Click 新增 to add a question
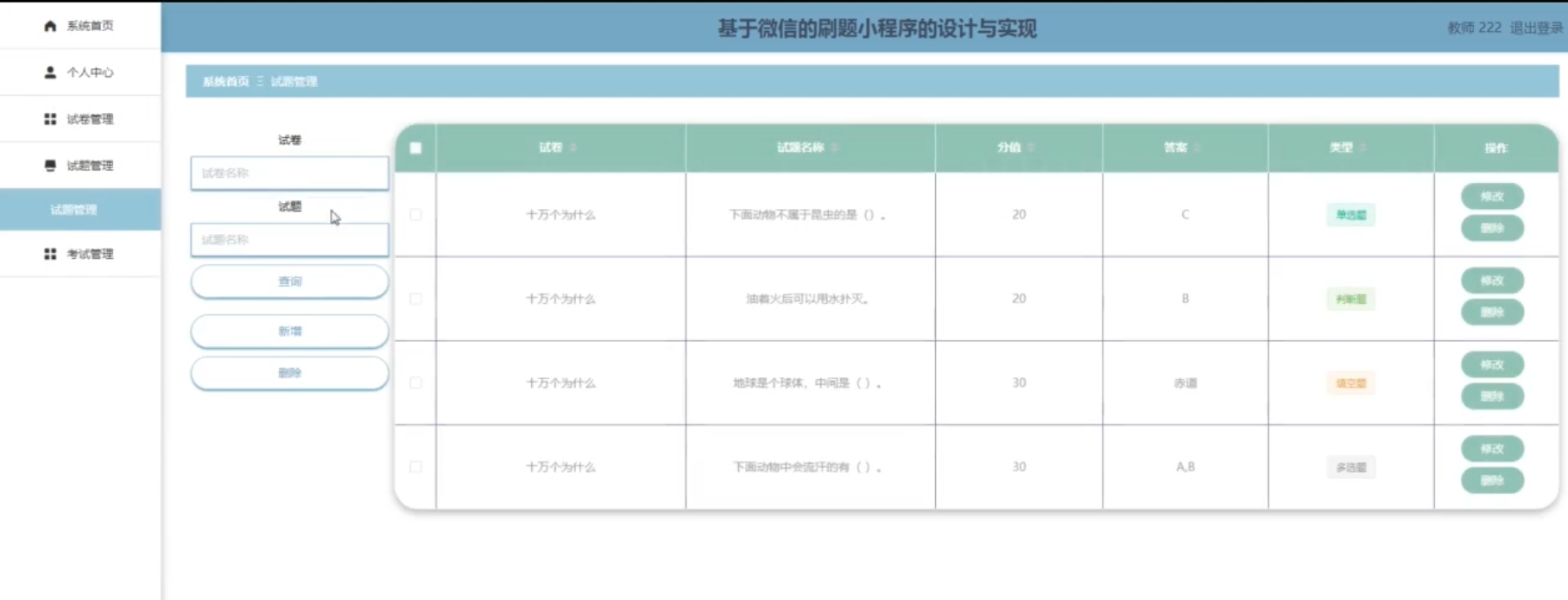The width and height of the screenshot is (1568, 600). tap(289, 332)
